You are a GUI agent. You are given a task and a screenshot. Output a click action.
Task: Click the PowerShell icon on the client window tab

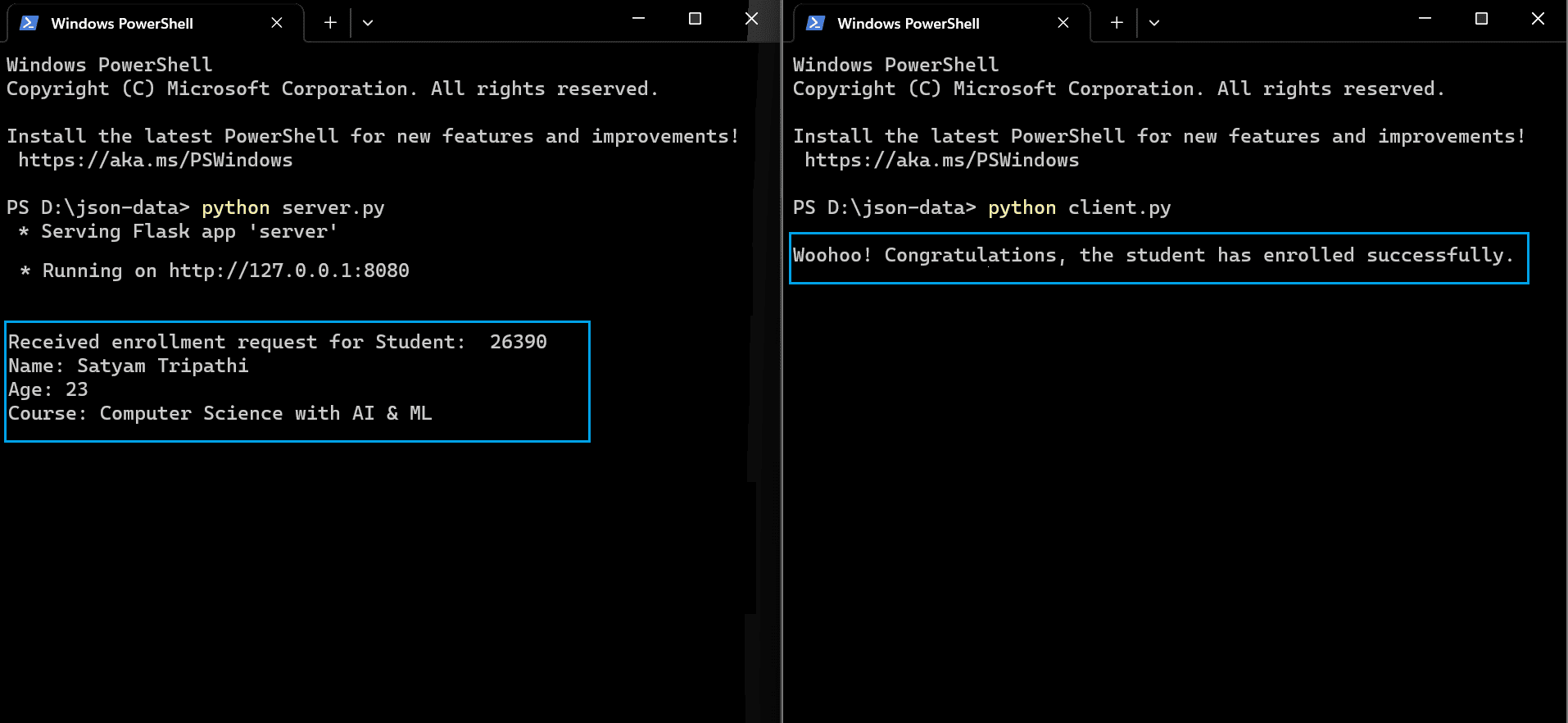tap(815, 23)
